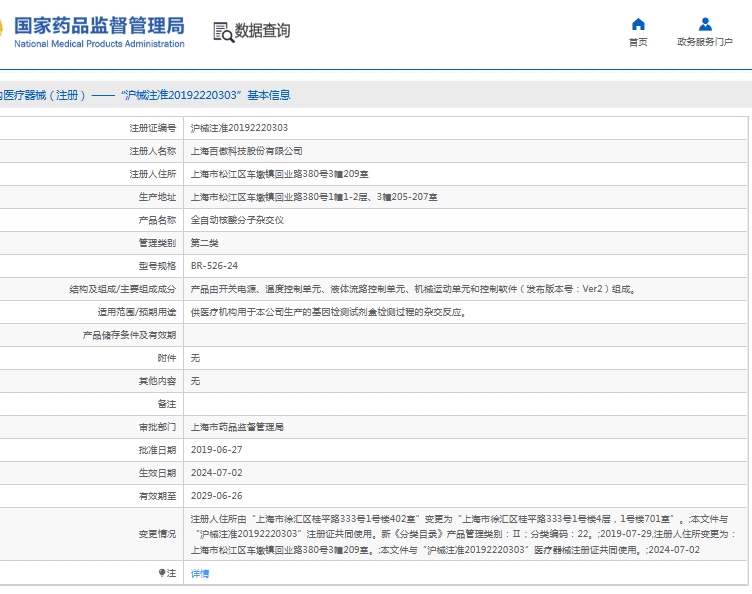
Task: Click the 产品储存条件及有效期 label
Action: click(x=129, y=335)
